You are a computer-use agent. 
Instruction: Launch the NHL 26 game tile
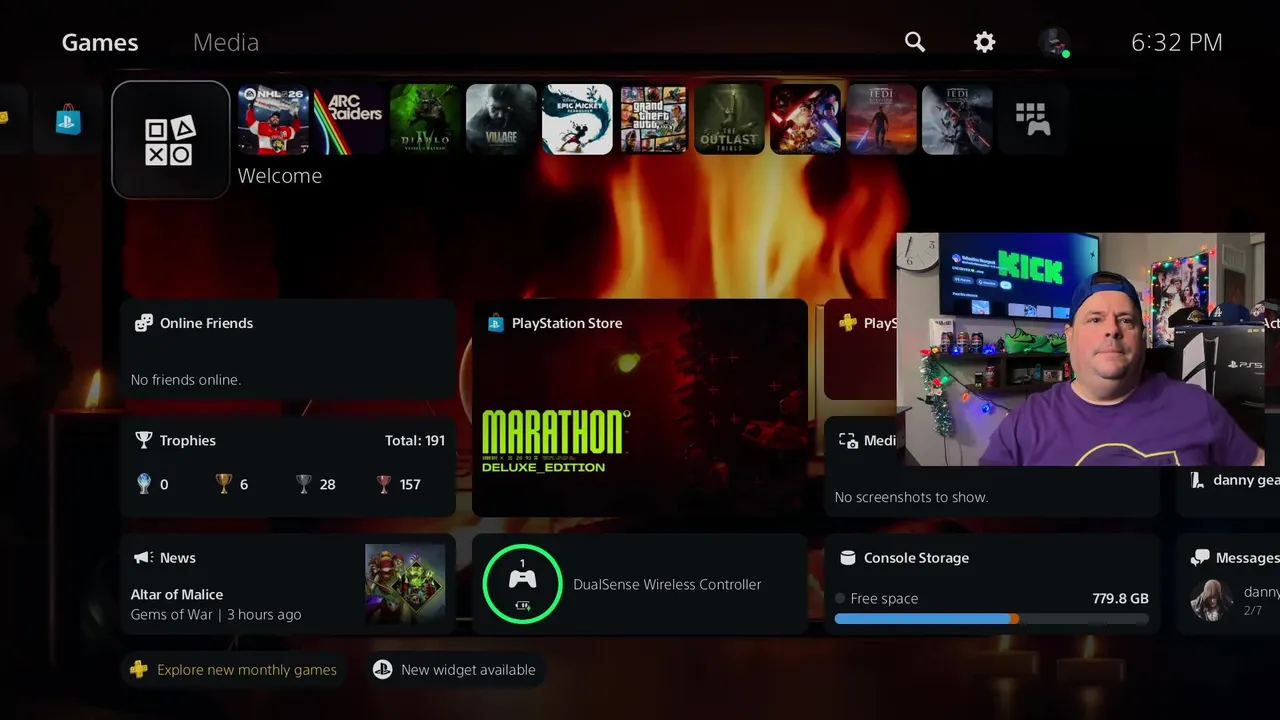point(273,119)
